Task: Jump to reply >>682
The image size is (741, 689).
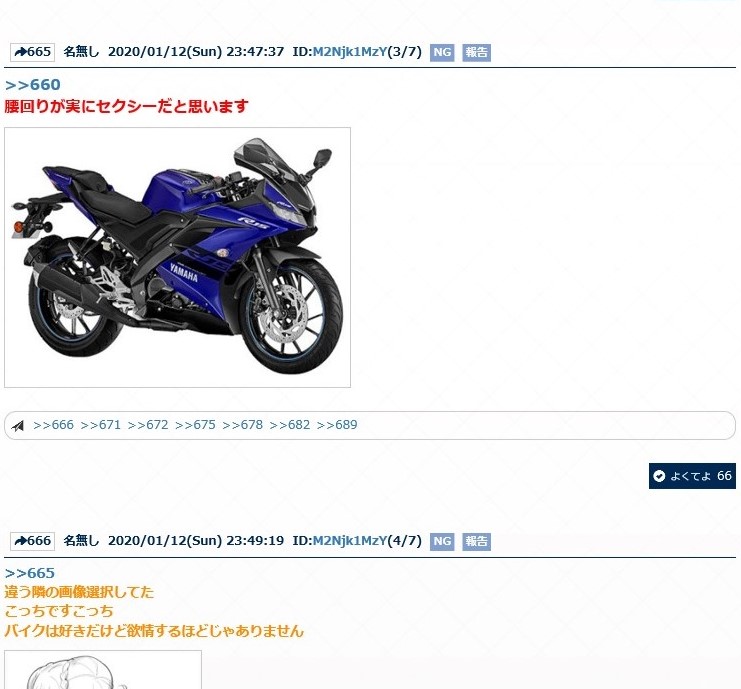Action: tap(290, 425)
